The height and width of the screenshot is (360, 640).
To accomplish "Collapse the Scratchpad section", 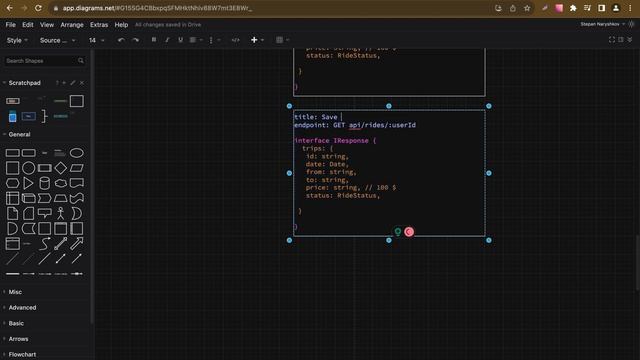I will [x=24, y=83].
